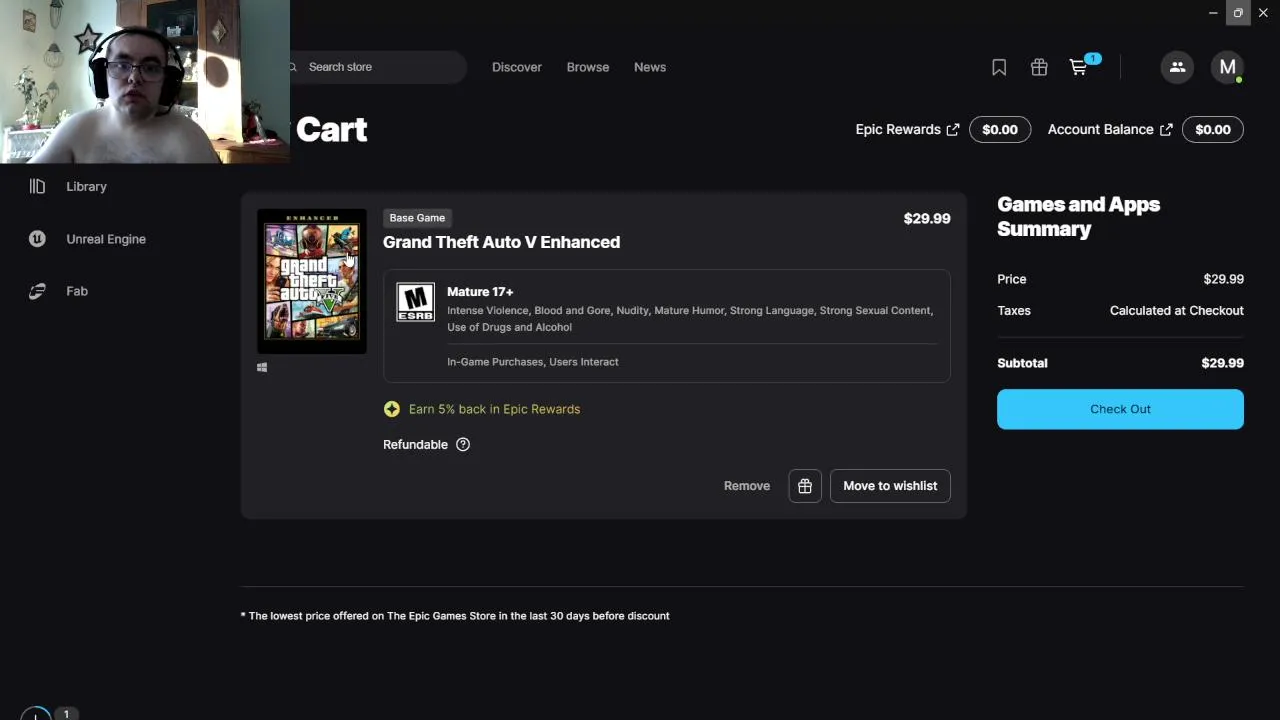Viewport: 1280px width, 720px height.
Task: Click the Library sidebar icon
Action: click(37, 186)
